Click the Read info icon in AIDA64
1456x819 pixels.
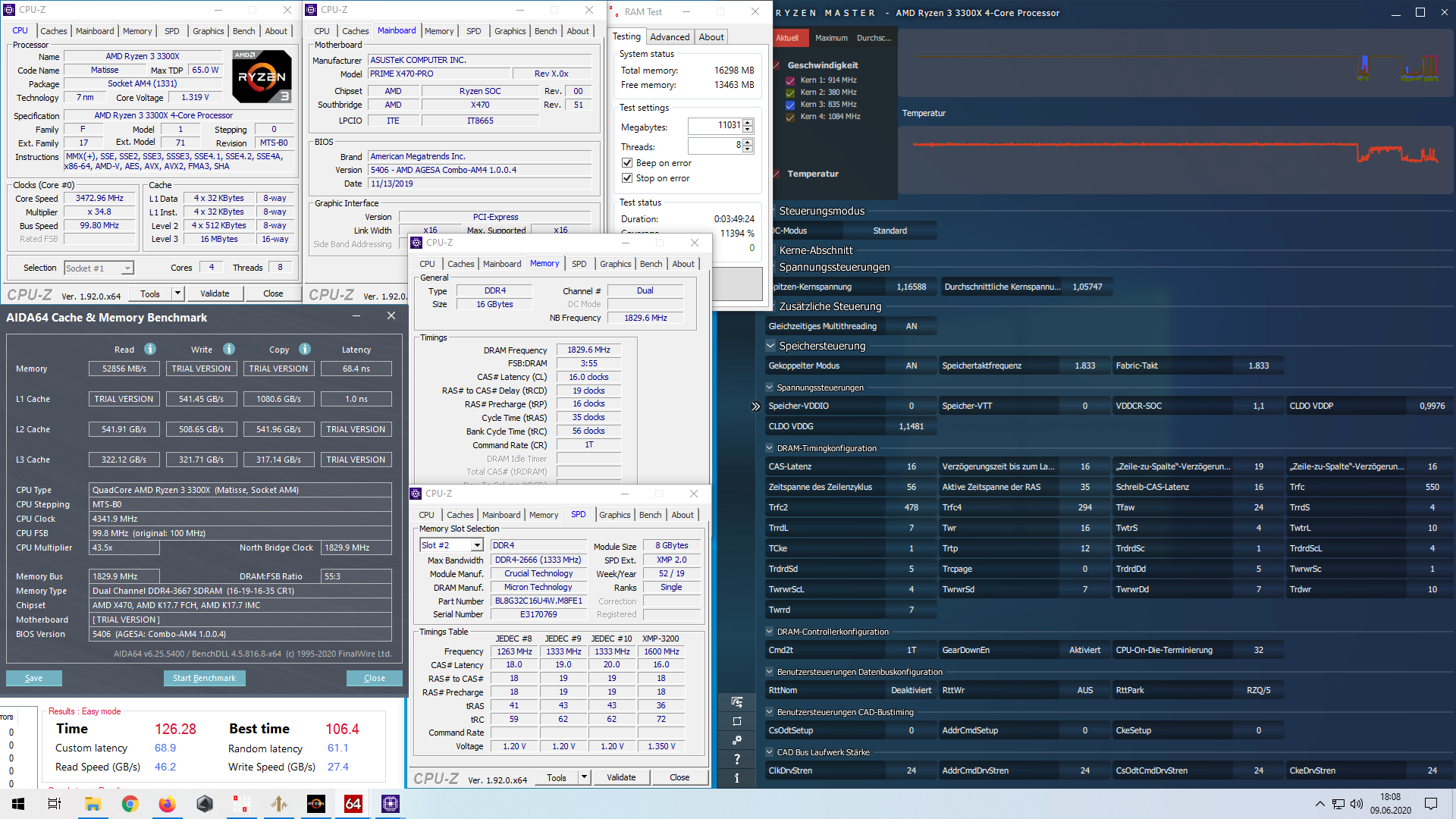[150, 349]
